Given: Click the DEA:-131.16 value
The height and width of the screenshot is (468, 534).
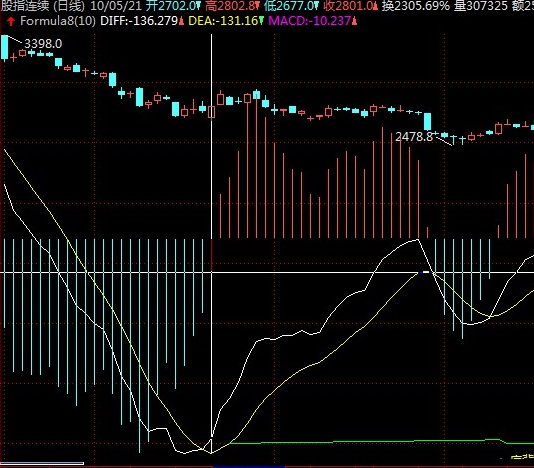Looking at the screenshot, I should point(223,21).
